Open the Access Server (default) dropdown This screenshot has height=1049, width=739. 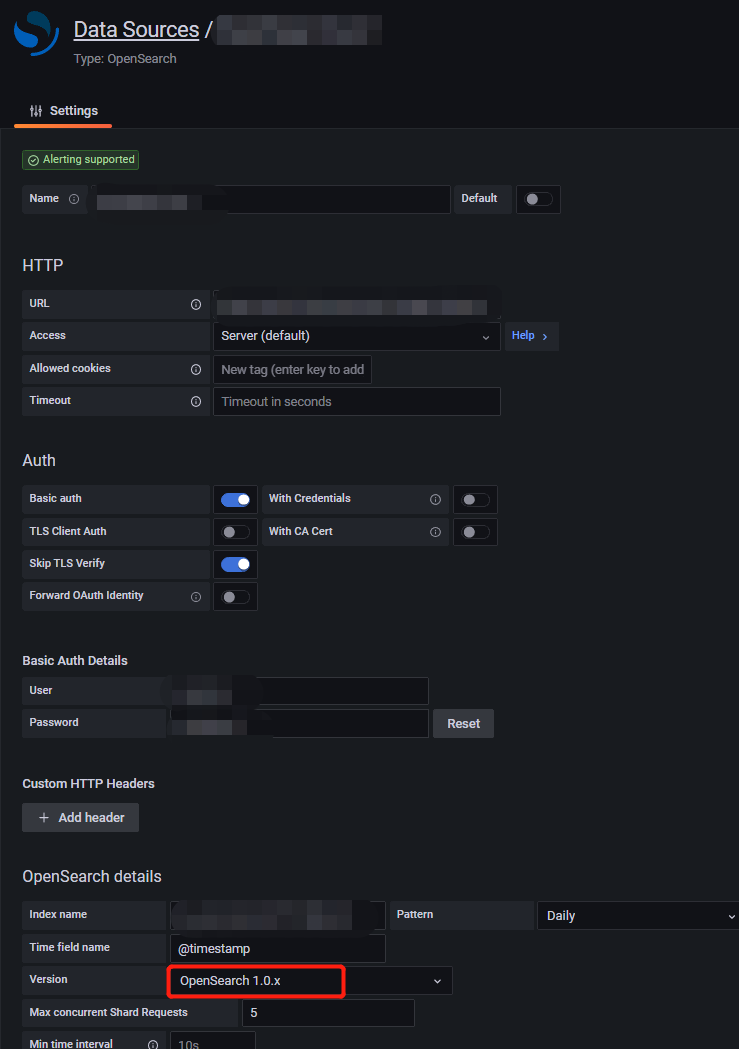pos(356,336)
